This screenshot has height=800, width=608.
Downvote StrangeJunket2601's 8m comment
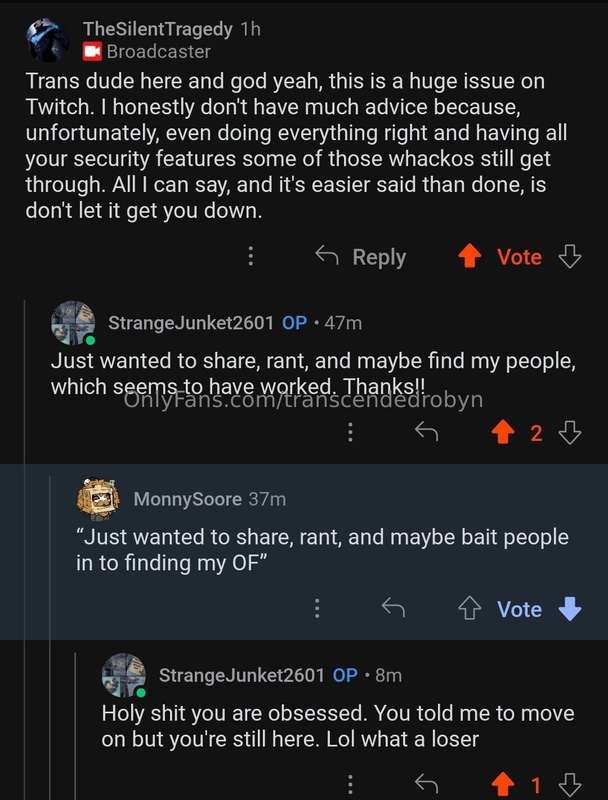pyautogui.click(x=570, y=784)
